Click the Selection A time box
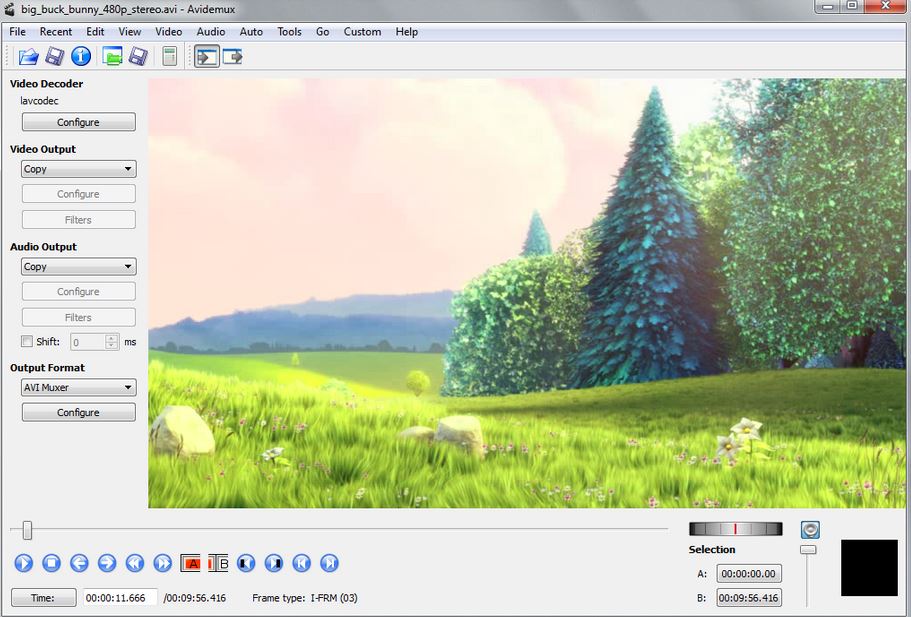 point(749,573)
